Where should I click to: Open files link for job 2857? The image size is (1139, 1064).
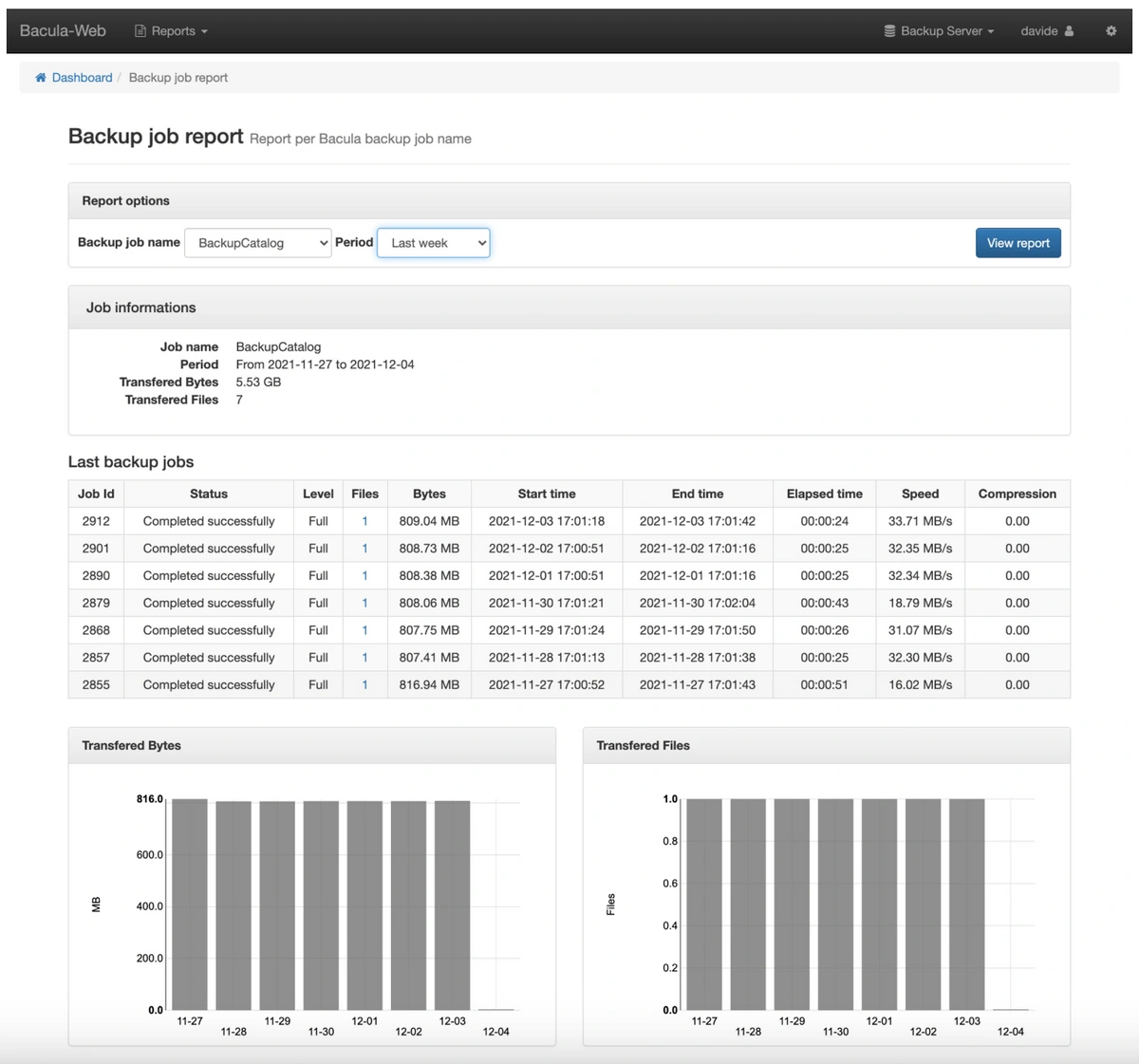coord(364,658)
